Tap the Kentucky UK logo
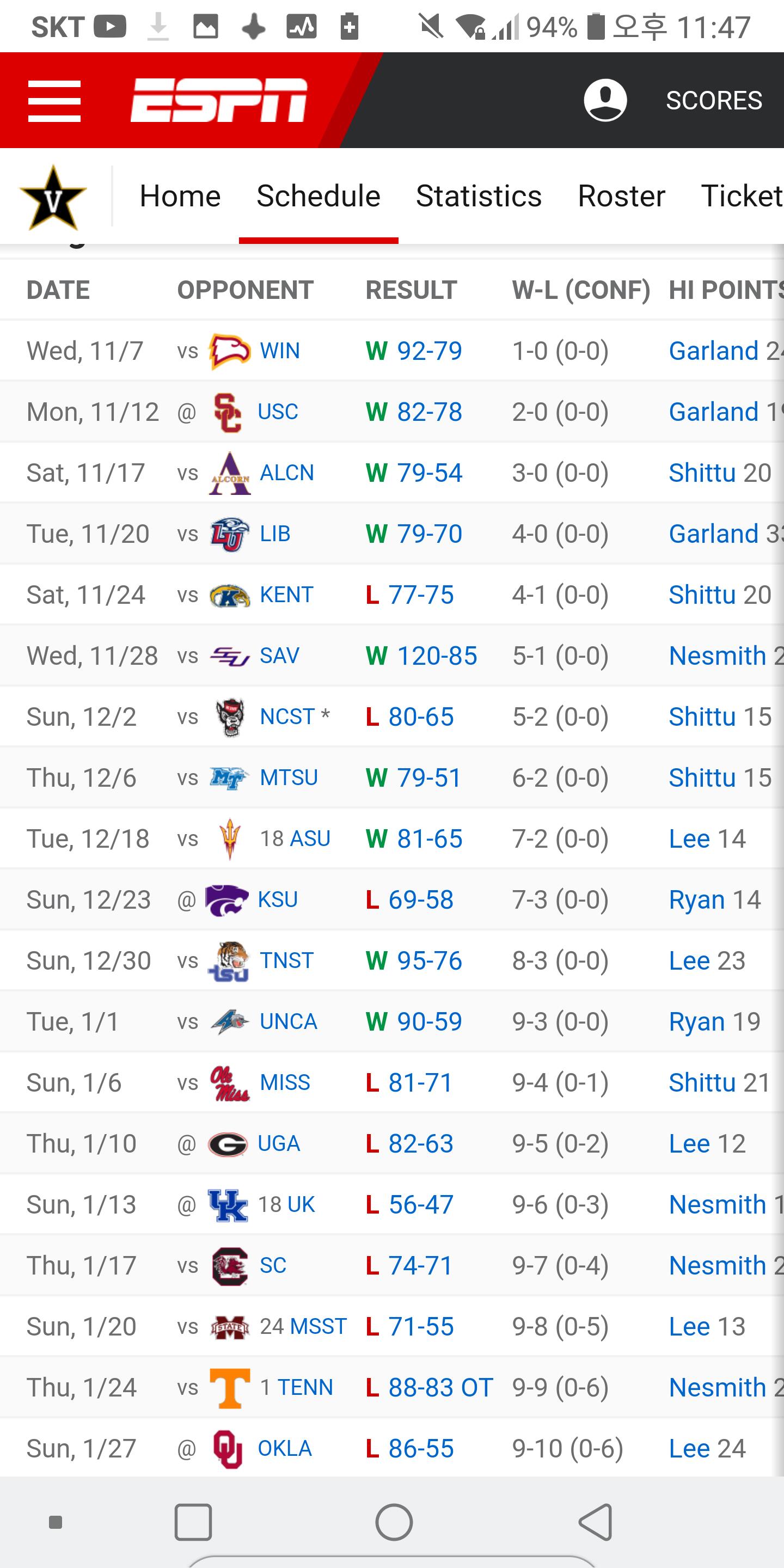 (228, 1205)
